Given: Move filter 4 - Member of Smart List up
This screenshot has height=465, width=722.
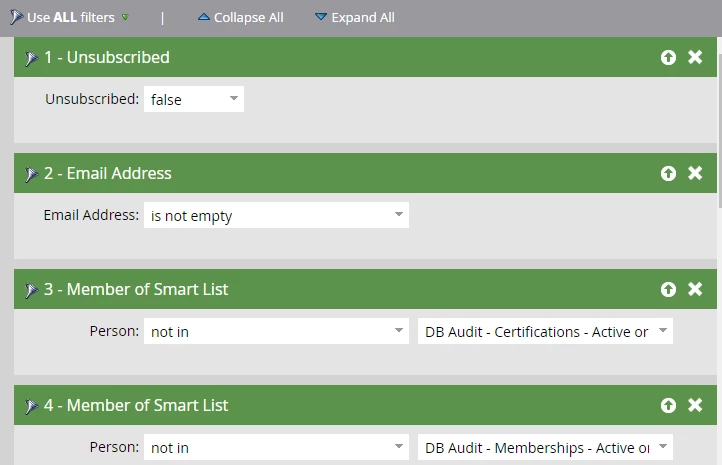Looking at the screenshot, I should coord(668,406).
